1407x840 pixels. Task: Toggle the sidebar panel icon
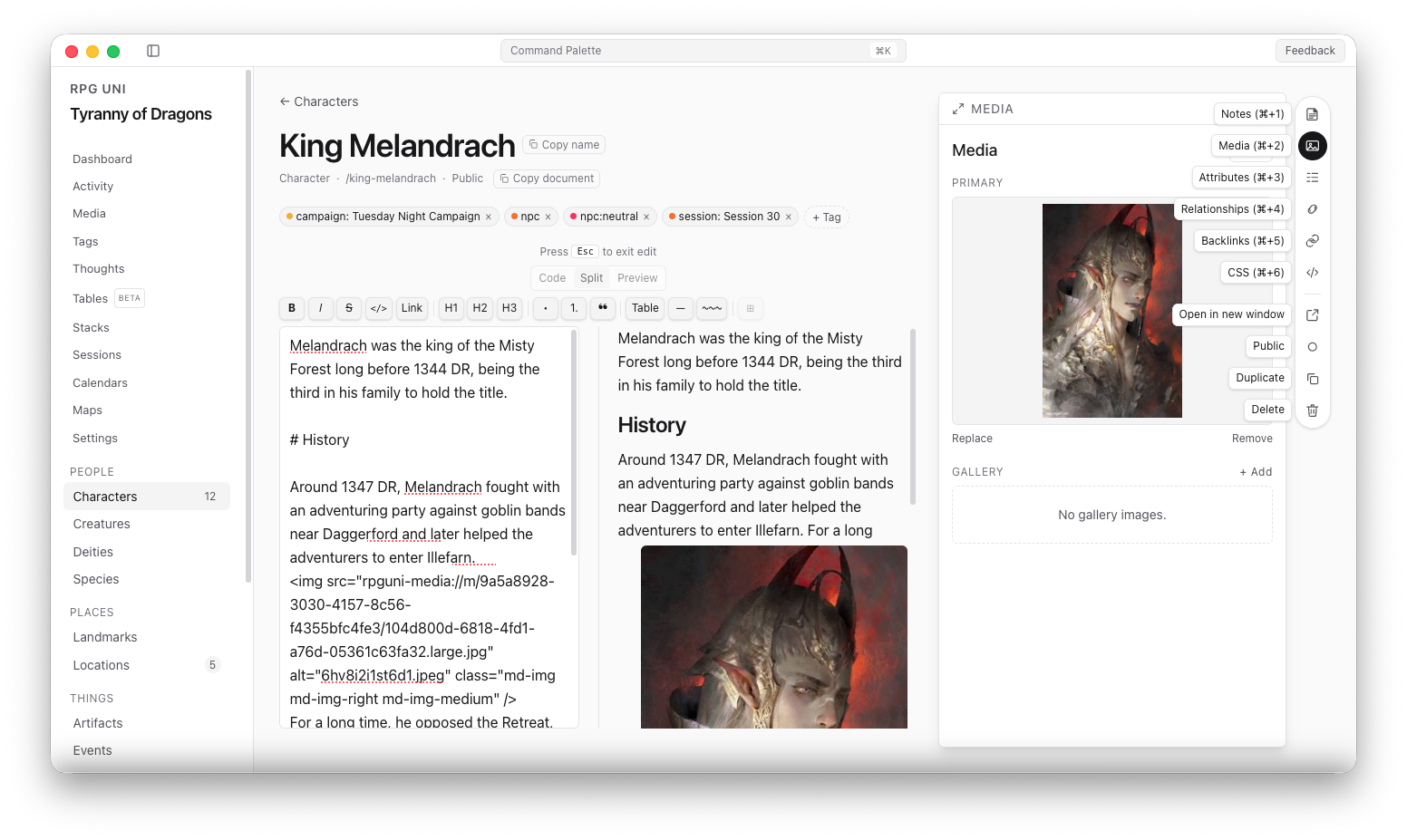pyautogui.click(x=153, y=51)
